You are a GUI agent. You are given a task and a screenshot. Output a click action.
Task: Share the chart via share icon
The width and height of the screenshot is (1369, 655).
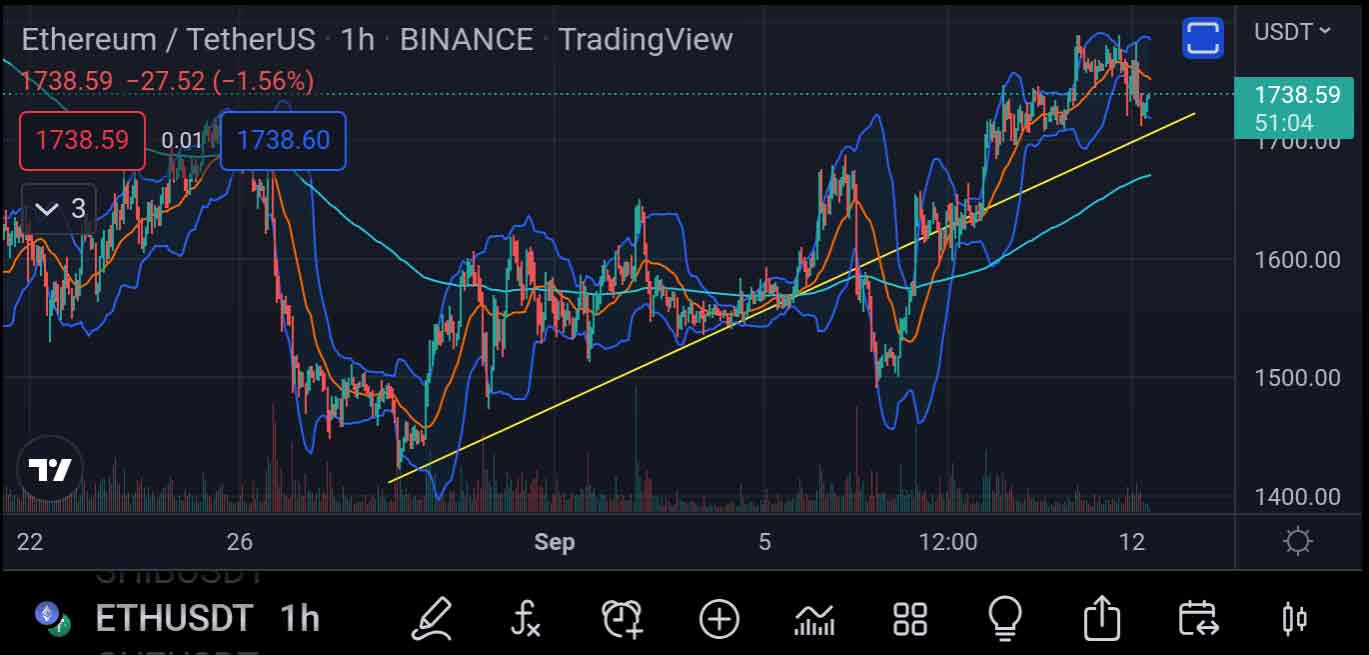click(1101, 619)
